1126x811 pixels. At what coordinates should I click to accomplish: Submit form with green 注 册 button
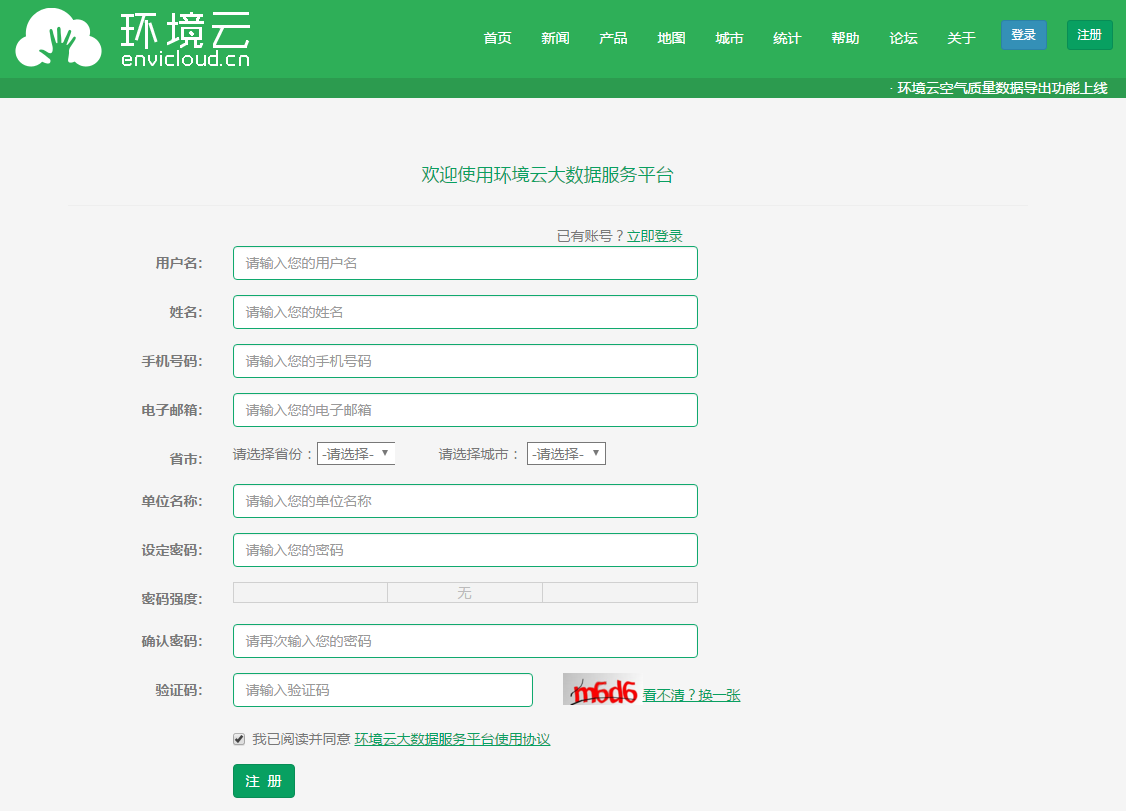264,781
